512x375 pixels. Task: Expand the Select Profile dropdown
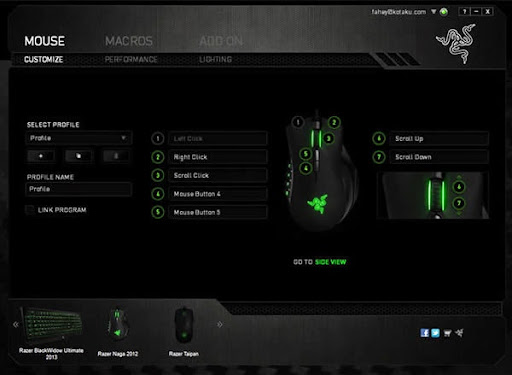pos(79,138)
